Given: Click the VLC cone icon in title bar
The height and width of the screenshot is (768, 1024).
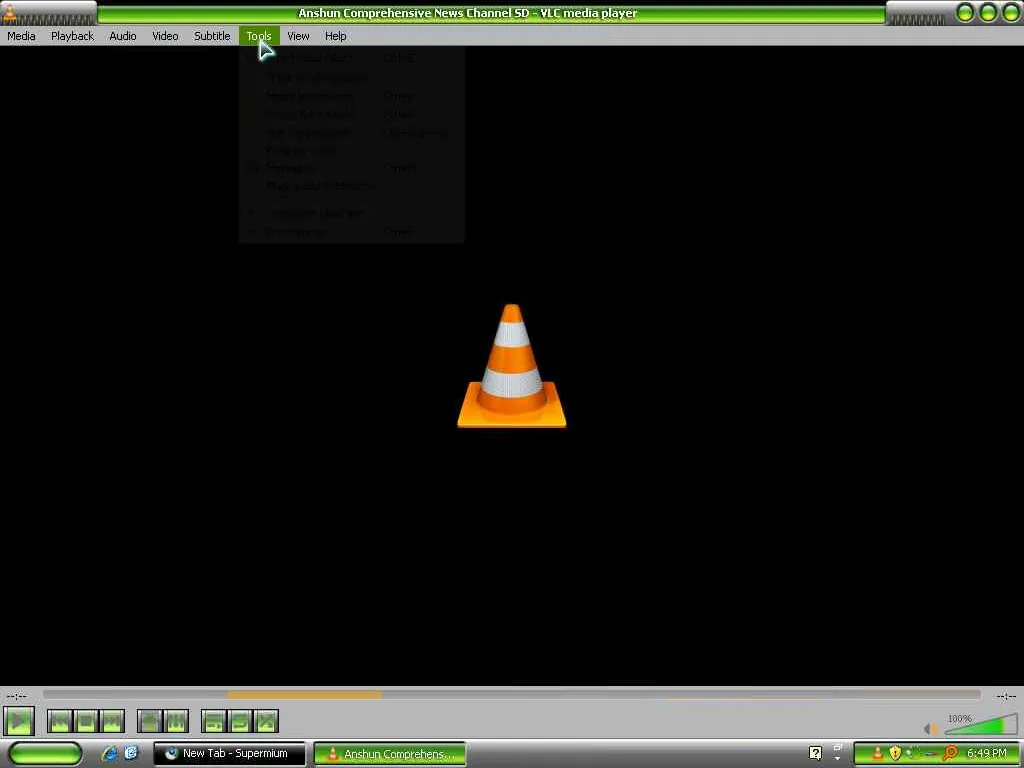Looking at the screenshot, I should (x=10, y=12).
